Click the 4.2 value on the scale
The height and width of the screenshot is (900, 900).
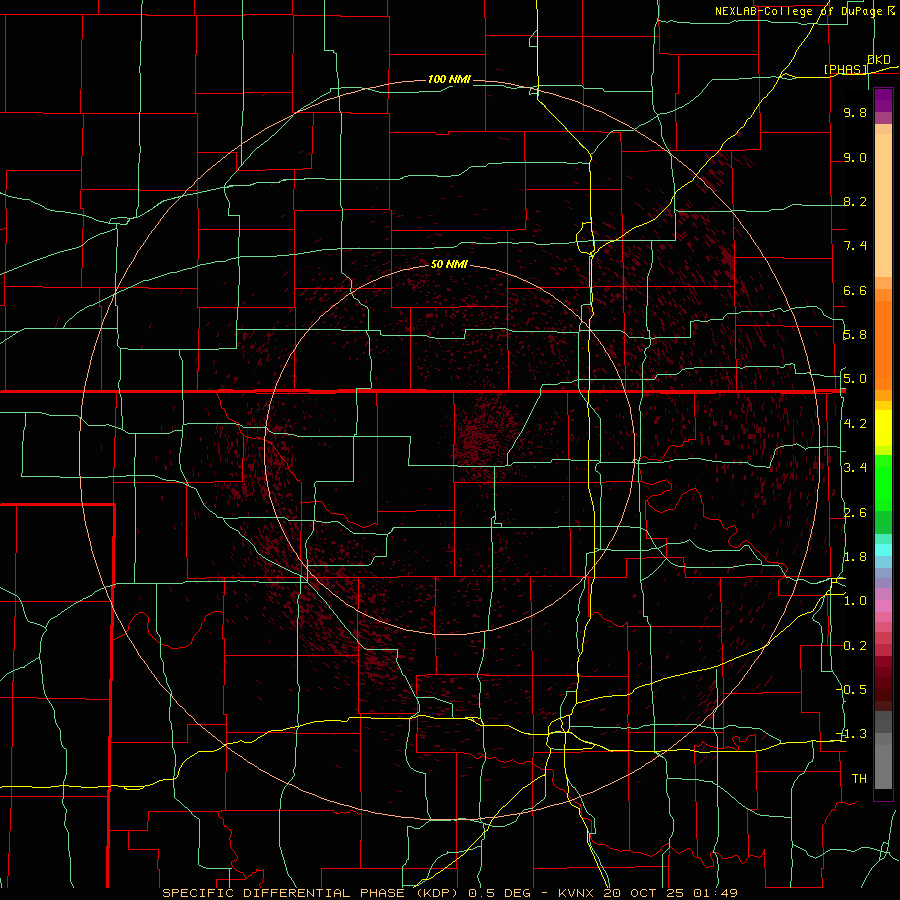click(855, 424)
